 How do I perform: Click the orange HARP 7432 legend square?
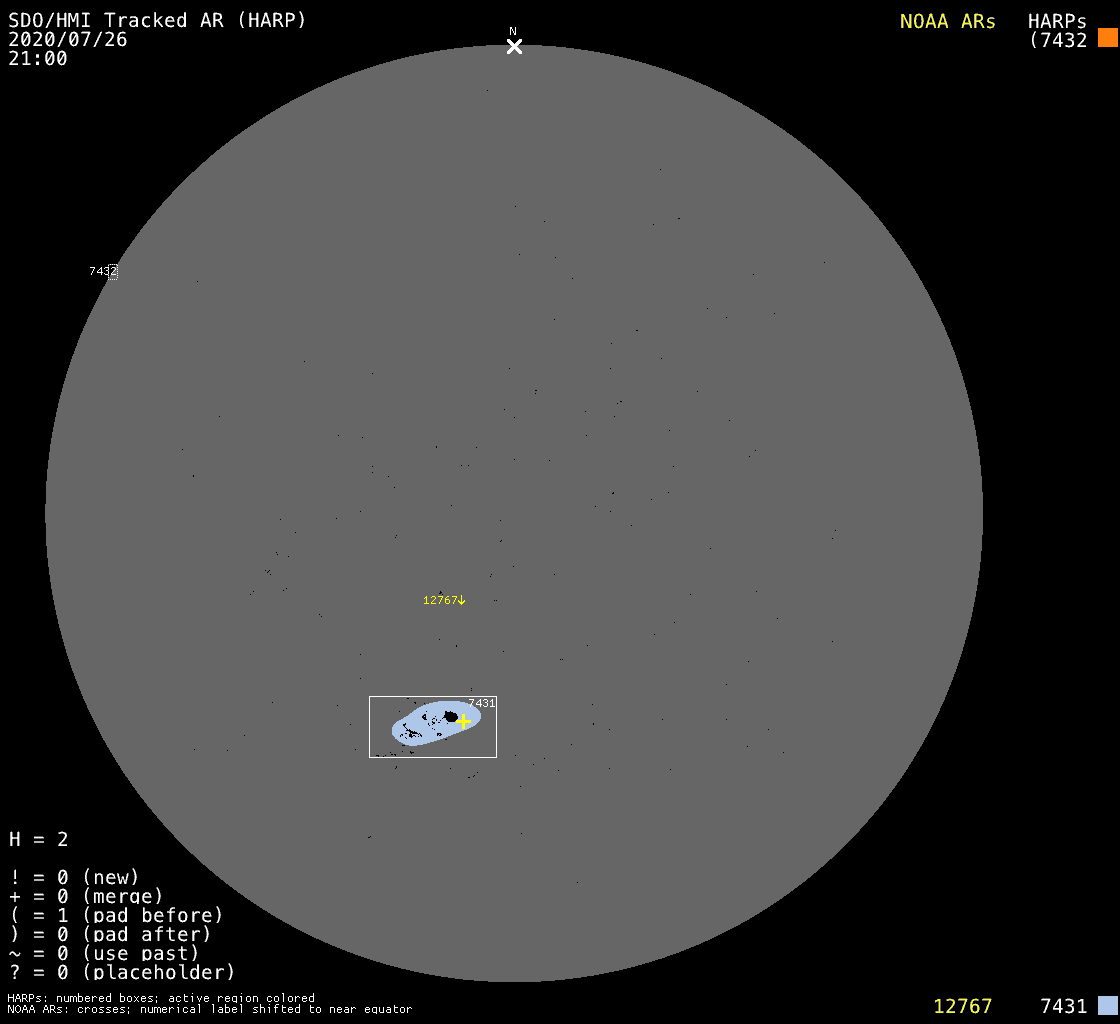click(x=1107, y=38)
